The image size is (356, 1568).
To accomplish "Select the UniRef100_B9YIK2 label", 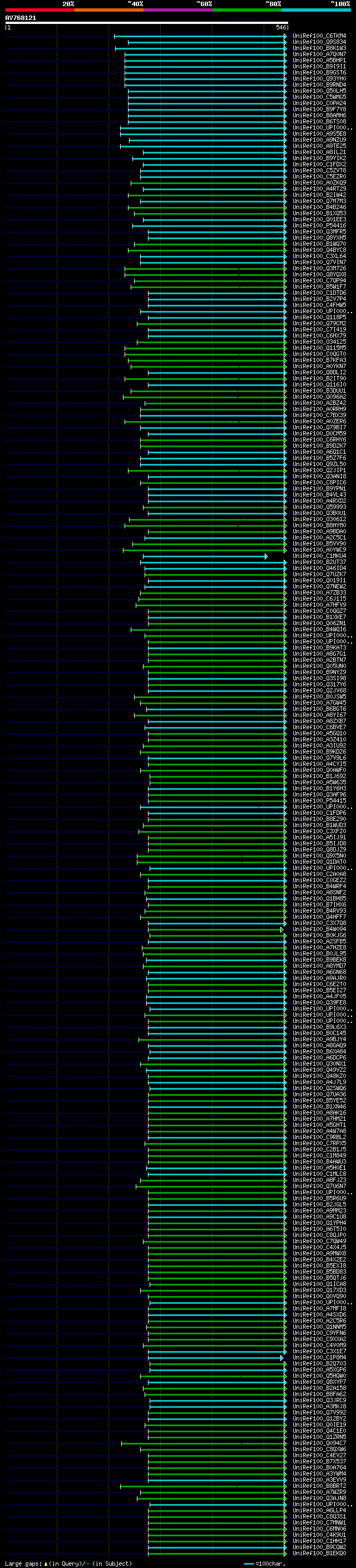I will click(x=319, y=159).
